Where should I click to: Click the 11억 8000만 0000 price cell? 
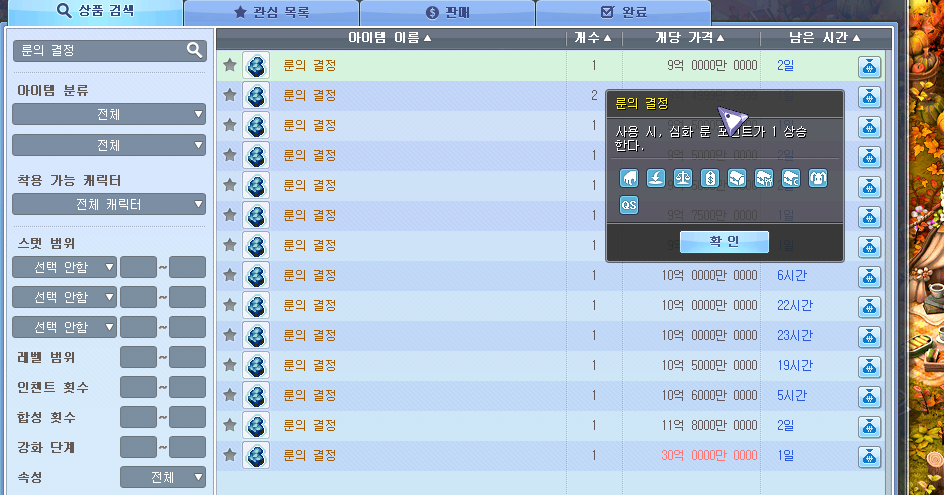[709, 426]
